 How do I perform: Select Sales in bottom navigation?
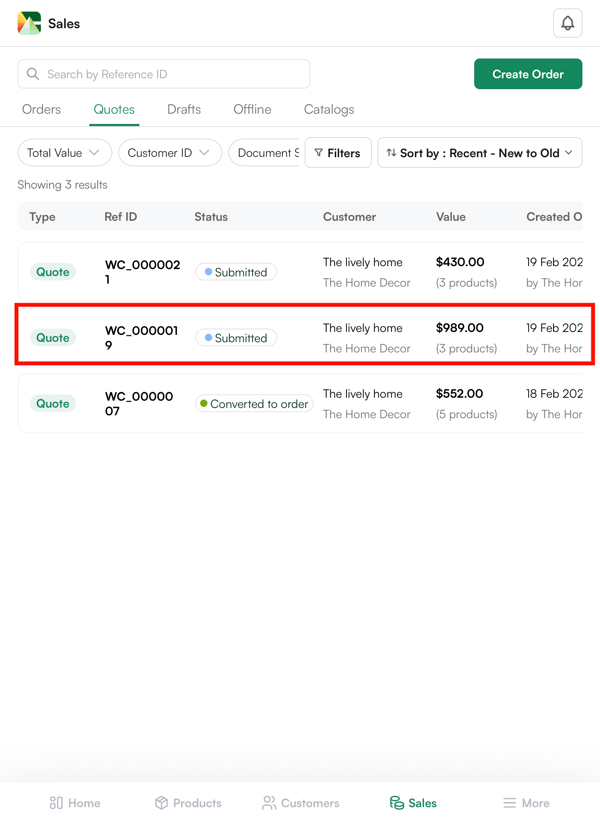point(413,802)
